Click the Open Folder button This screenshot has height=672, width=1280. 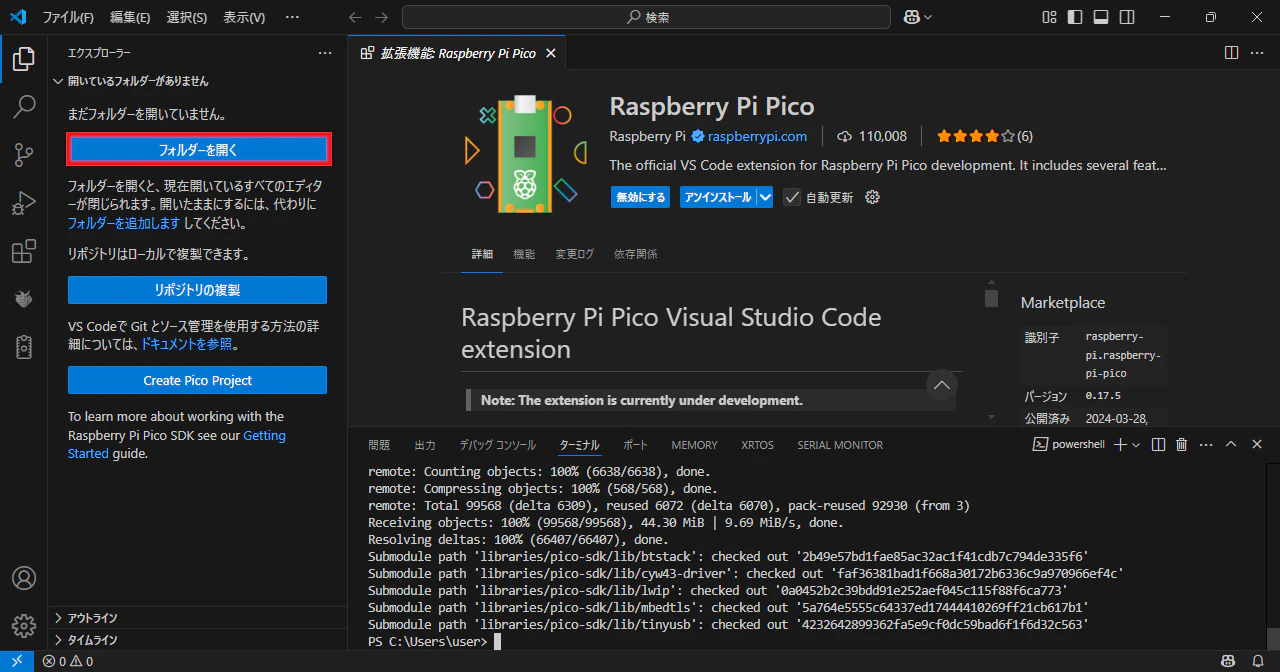[198, 150]
